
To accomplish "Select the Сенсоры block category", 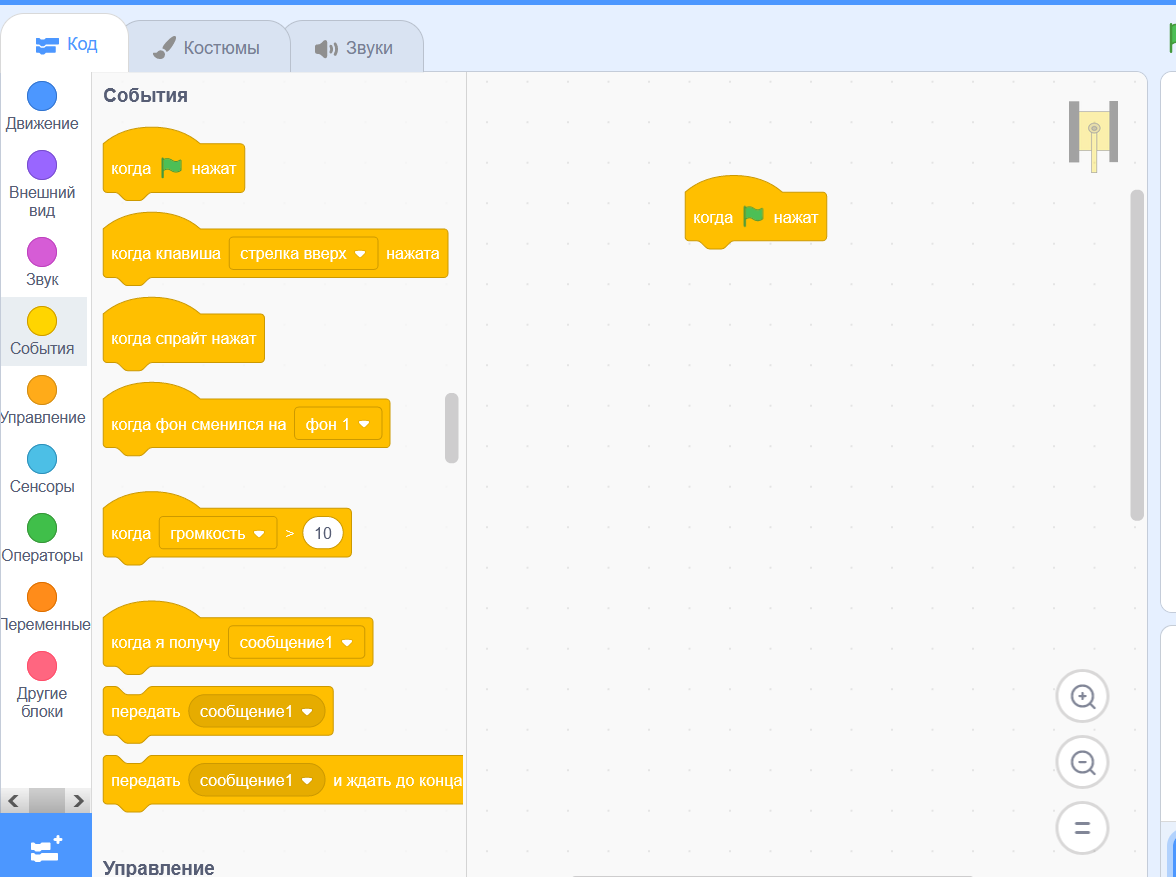I will coord(42,470).
